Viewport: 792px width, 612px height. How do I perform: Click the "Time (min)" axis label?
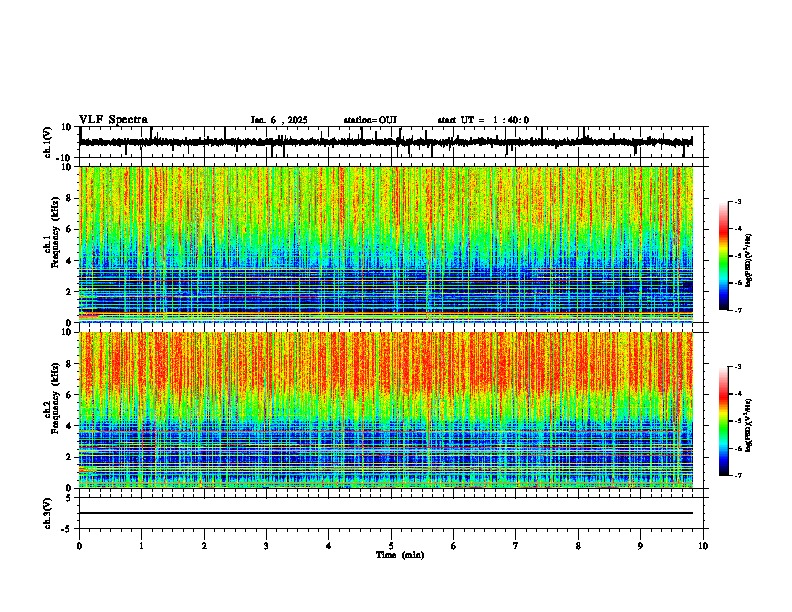click(x=400, y=555)
